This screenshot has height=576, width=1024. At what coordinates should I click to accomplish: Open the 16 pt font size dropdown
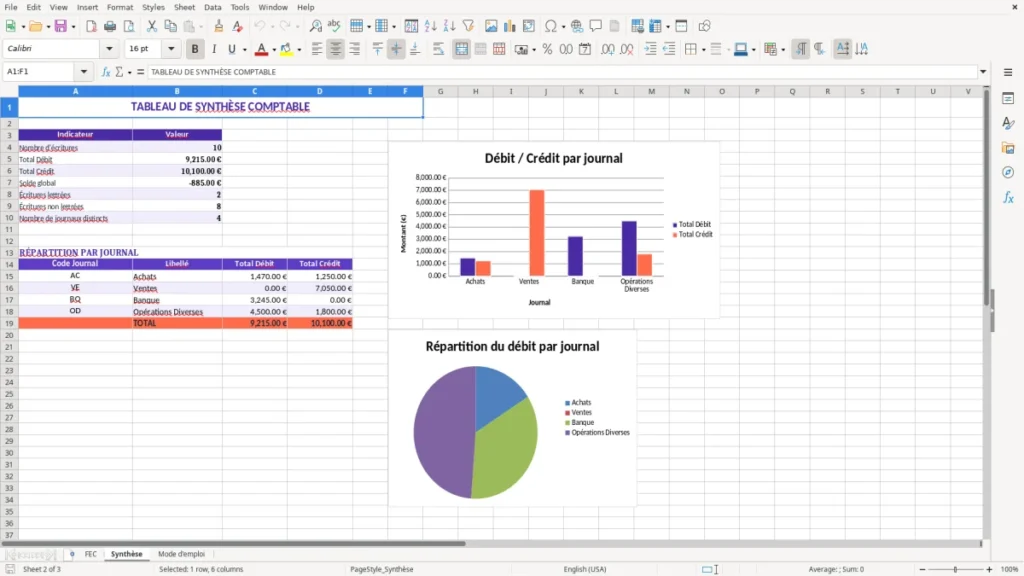[171, 48]
